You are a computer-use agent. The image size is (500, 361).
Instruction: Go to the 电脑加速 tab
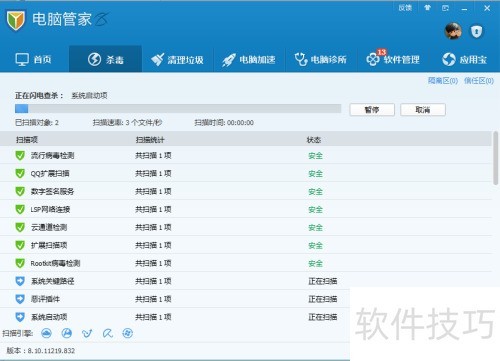click(249, 59)
